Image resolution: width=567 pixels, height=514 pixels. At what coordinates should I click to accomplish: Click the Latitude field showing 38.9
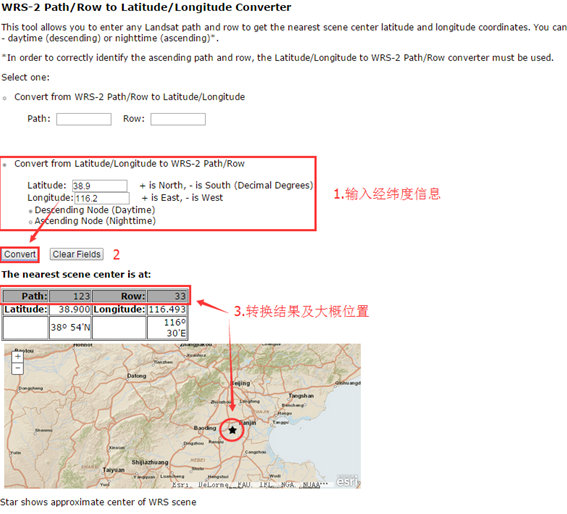[100, 186]
